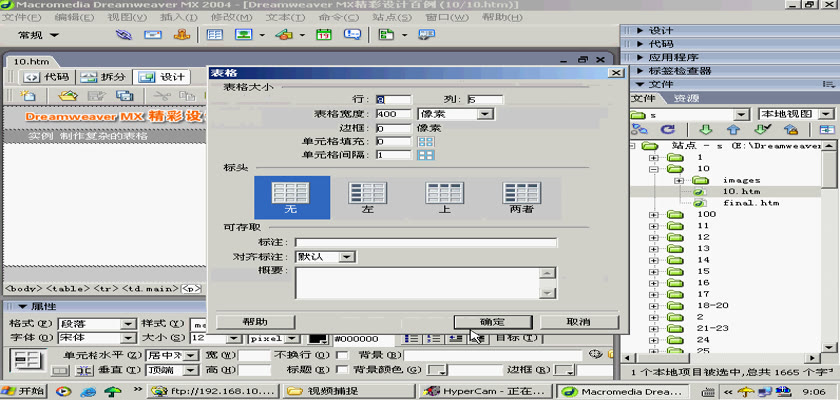Select the Top (上) header option
Screen dimensions: 840x400
[444, 197]
